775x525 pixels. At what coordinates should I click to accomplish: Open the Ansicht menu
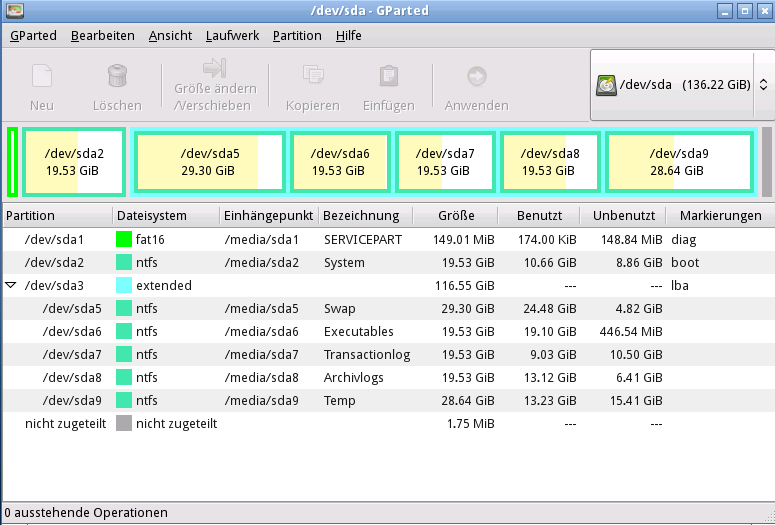coord(171,36)
